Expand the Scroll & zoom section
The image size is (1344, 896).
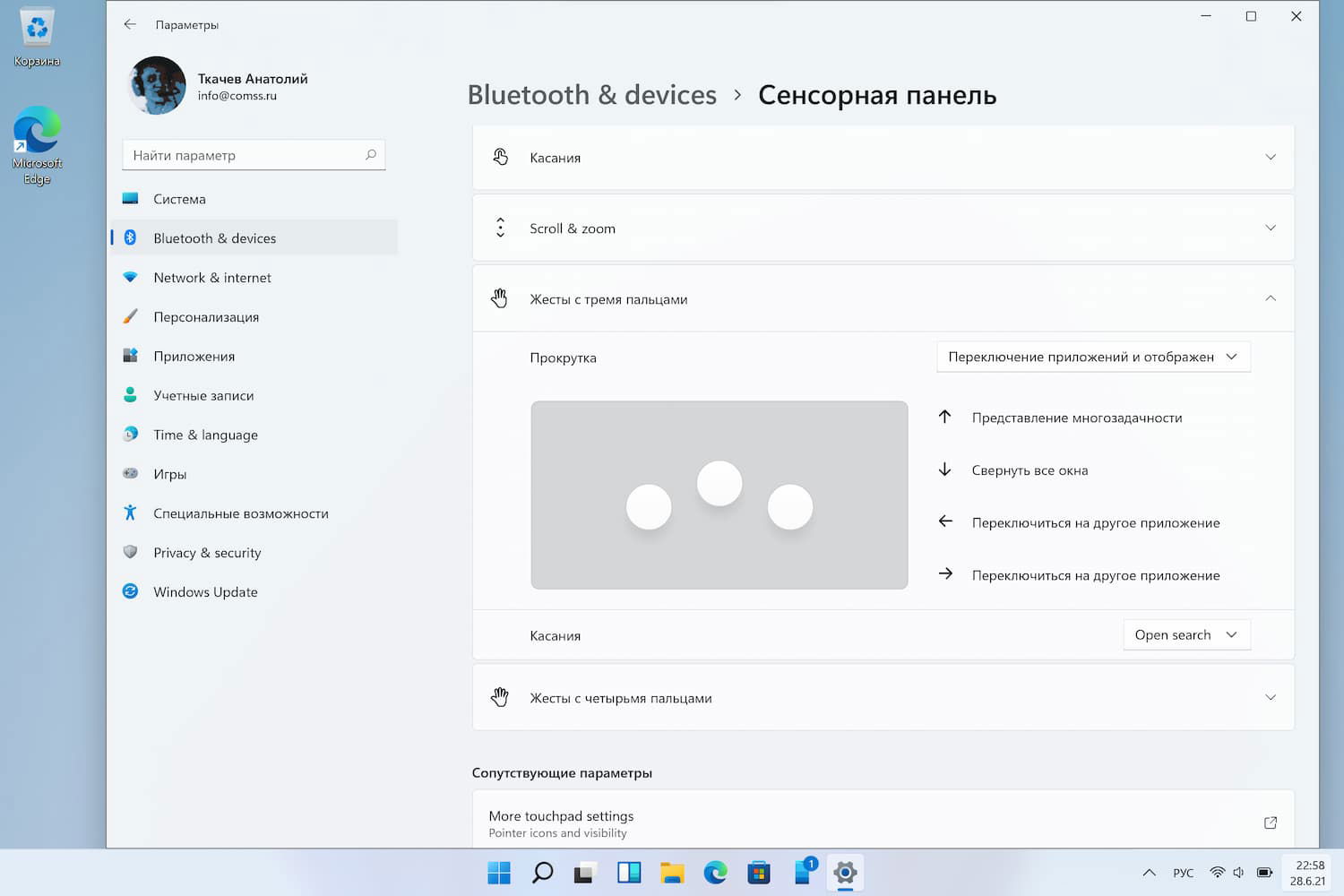[883, 228]
